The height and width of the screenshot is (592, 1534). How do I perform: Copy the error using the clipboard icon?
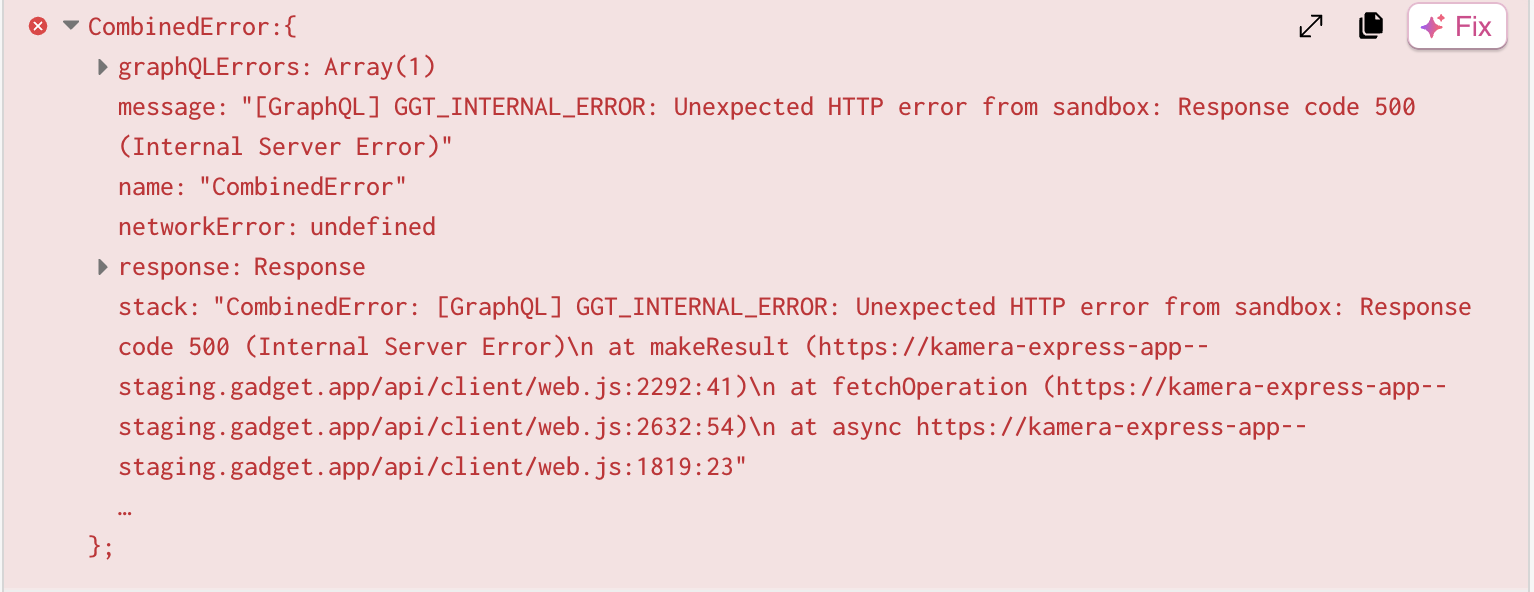pos(1370,26)
